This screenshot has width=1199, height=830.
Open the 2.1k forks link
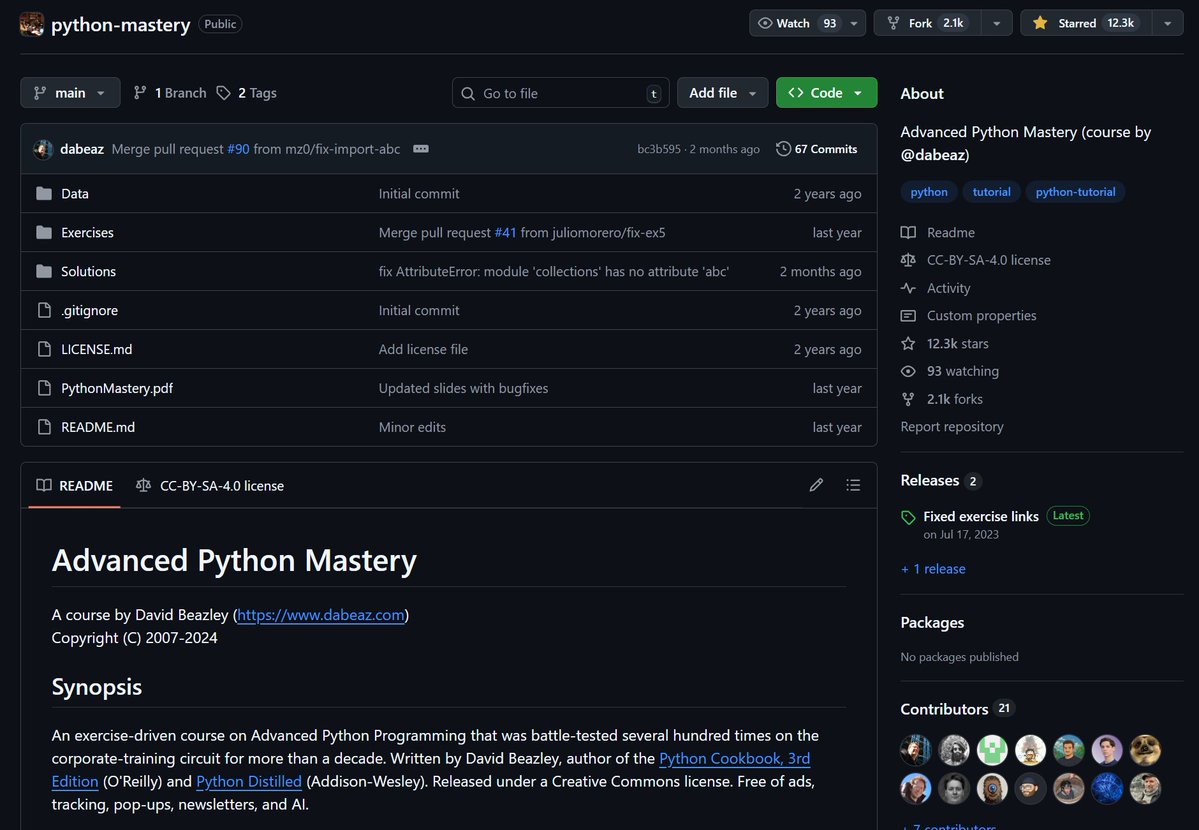[x=954, y=399]
